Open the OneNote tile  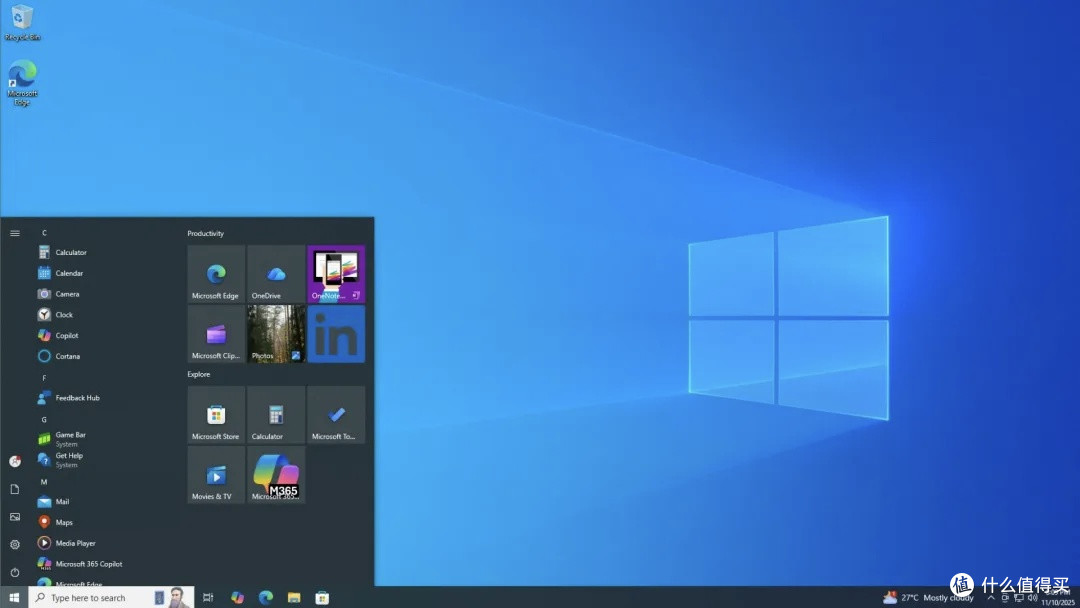(336, 274)
